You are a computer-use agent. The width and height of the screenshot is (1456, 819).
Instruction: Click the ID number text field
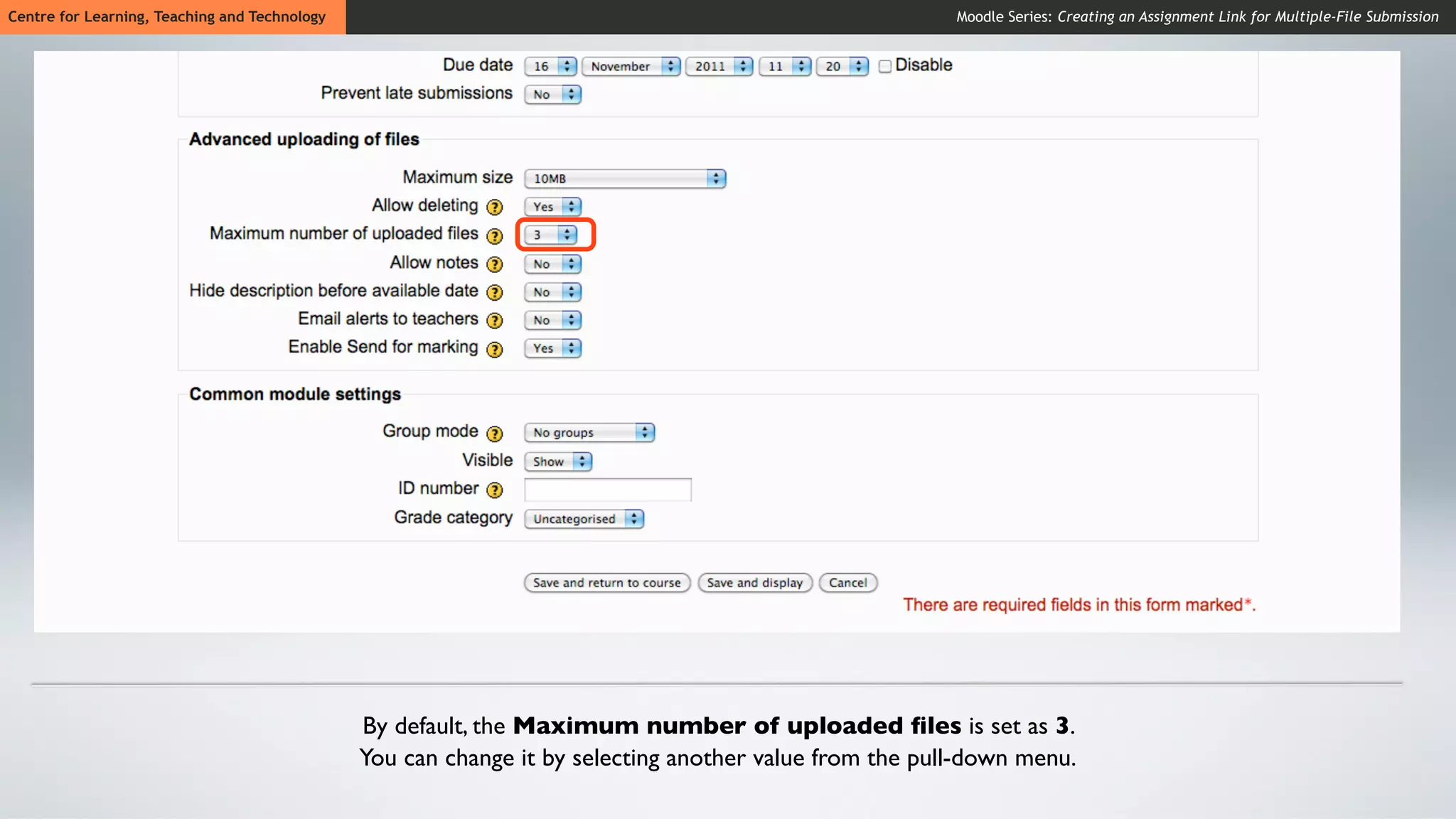[x=608, y=490]
